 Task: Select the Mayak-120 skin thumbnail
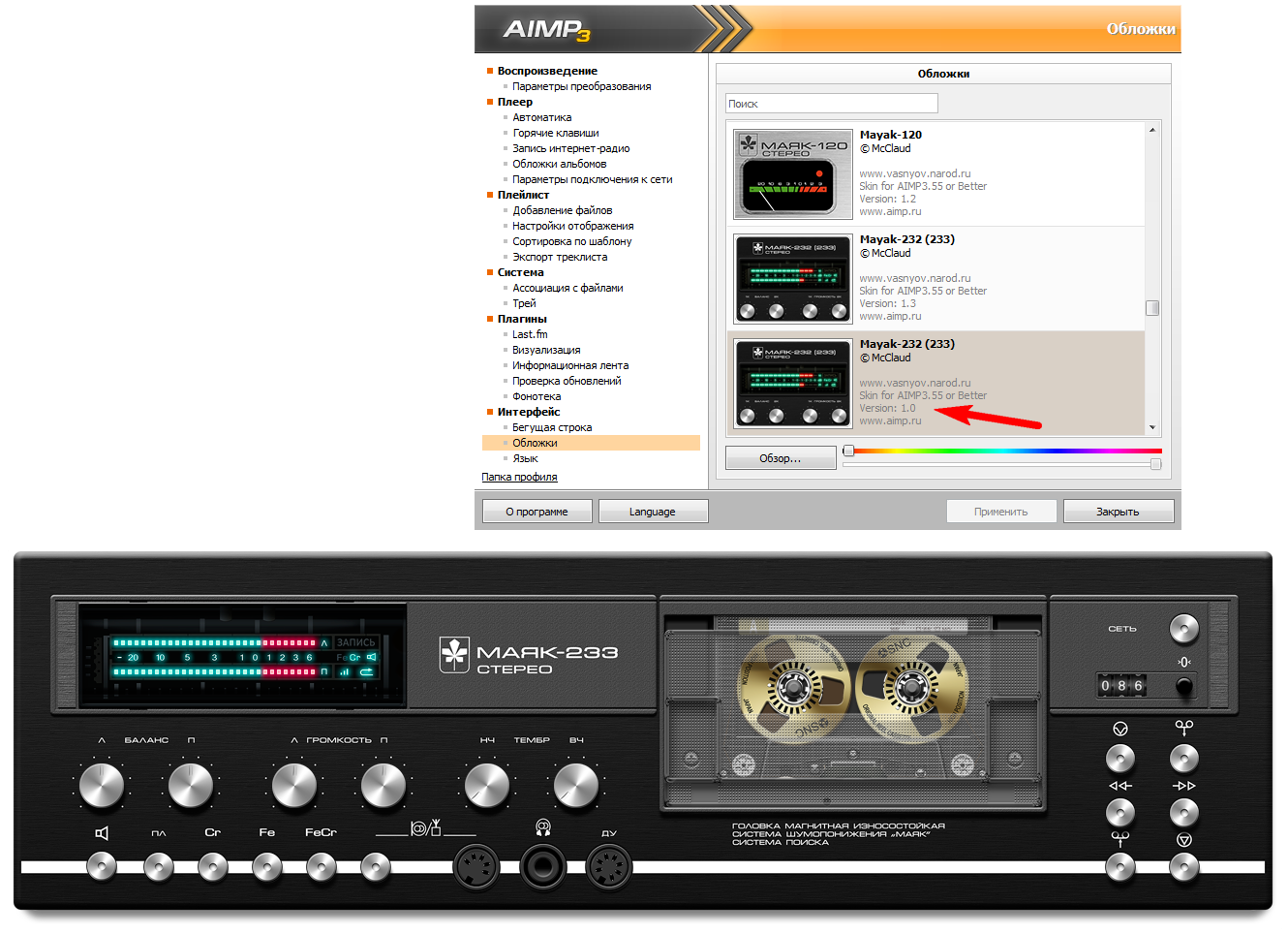tap(793, 173)
